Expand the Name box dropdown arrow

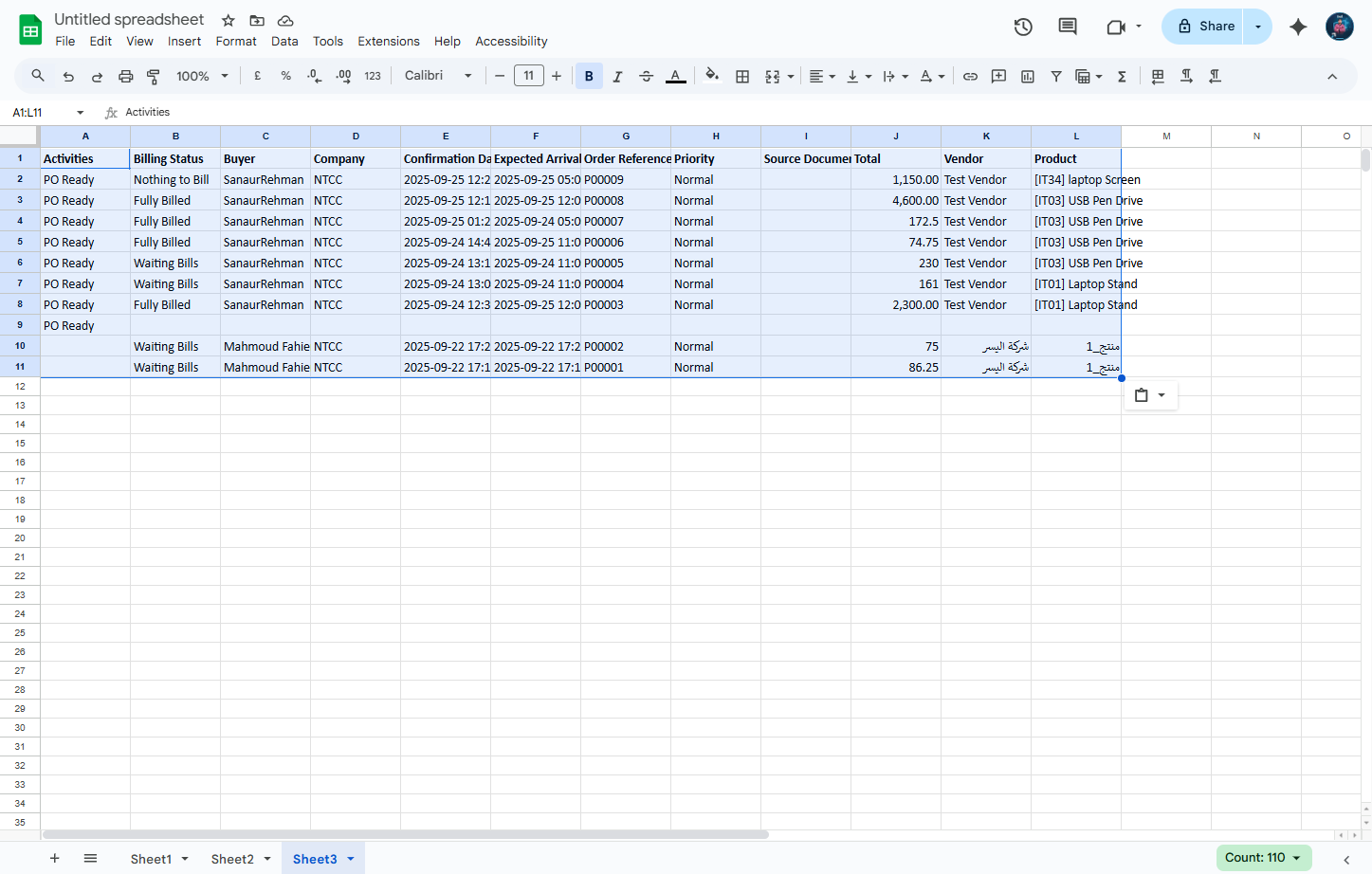pyautogui.click(x=81, y=113)
